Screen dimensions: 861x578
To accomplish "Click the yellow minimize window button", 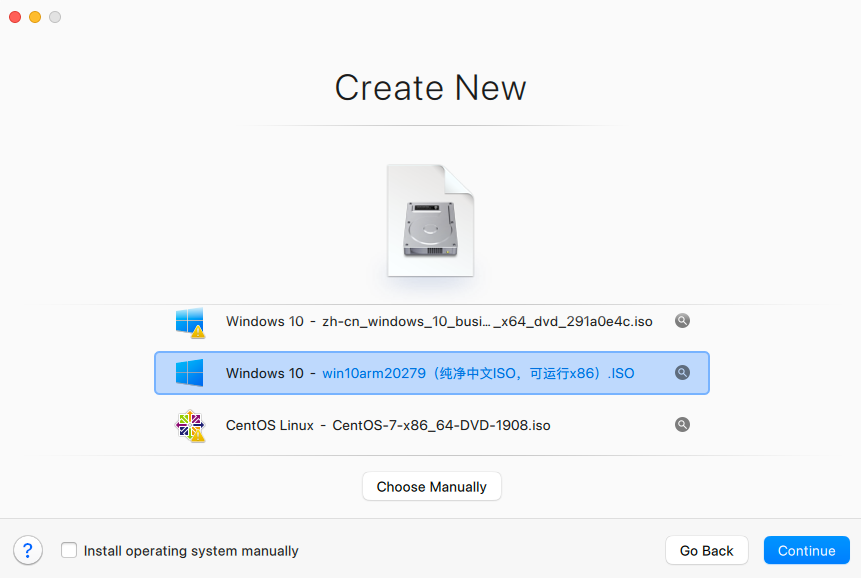I will click(34, 17).
